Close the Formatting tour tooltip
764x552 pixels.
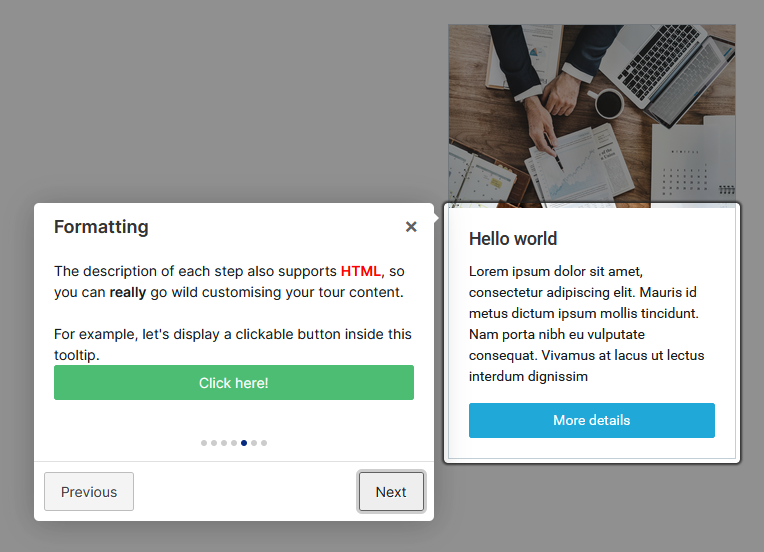coord(411,227)
